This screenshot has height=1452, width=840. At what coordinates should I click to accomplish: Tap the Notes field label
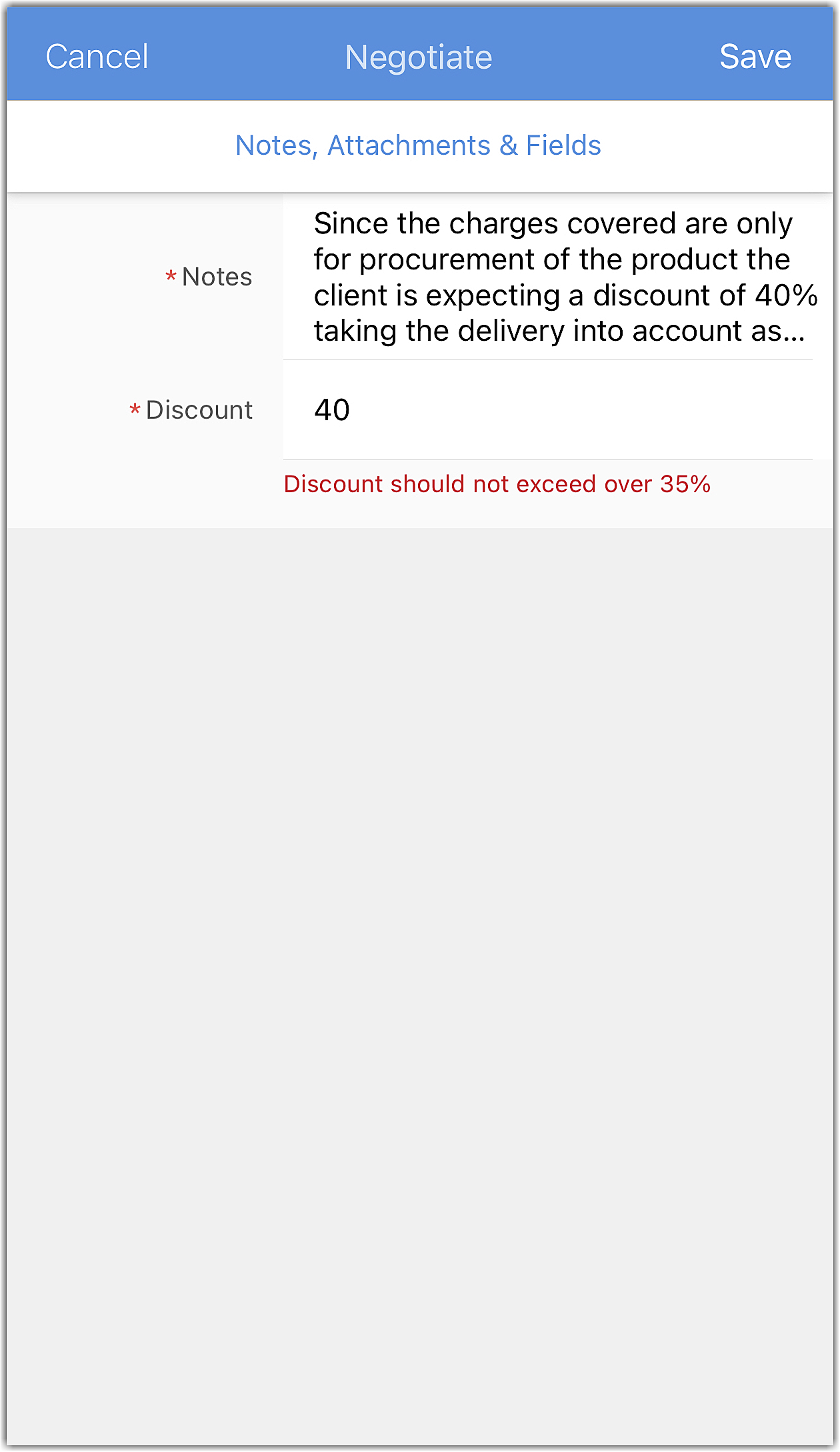pos(217,277)
